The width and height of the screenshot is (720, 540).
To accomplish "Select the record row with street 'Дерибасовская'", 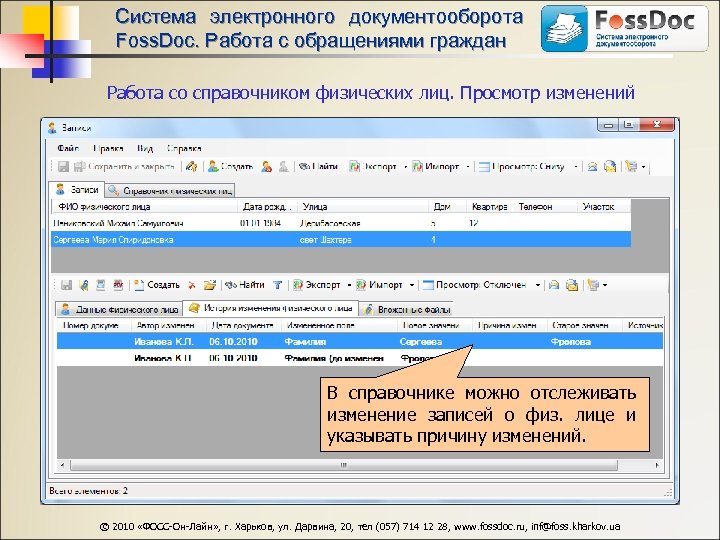I will pyautogui.click(x=341, y=223).
